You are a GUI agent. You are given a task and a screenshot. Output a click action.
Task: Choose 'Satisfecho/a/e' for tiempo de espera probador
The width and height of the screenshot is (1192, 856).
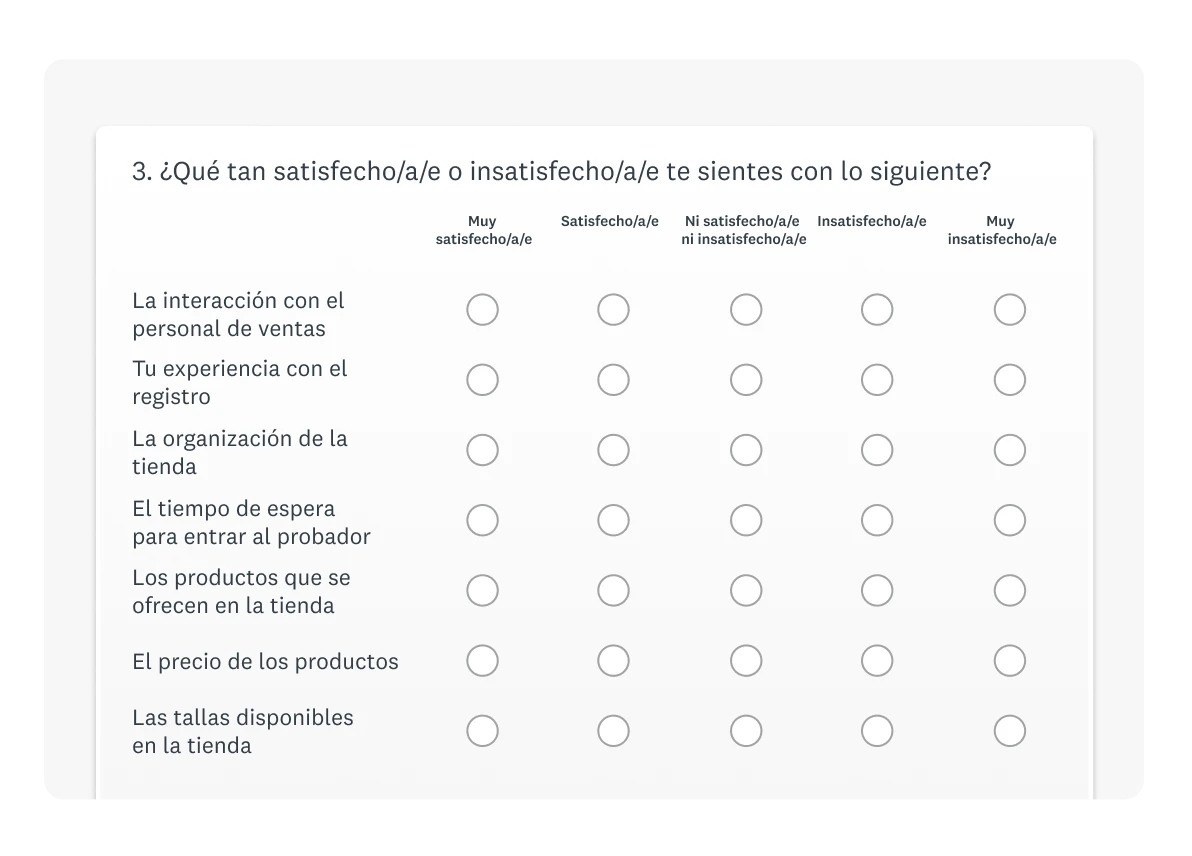(x=613, y=520)
